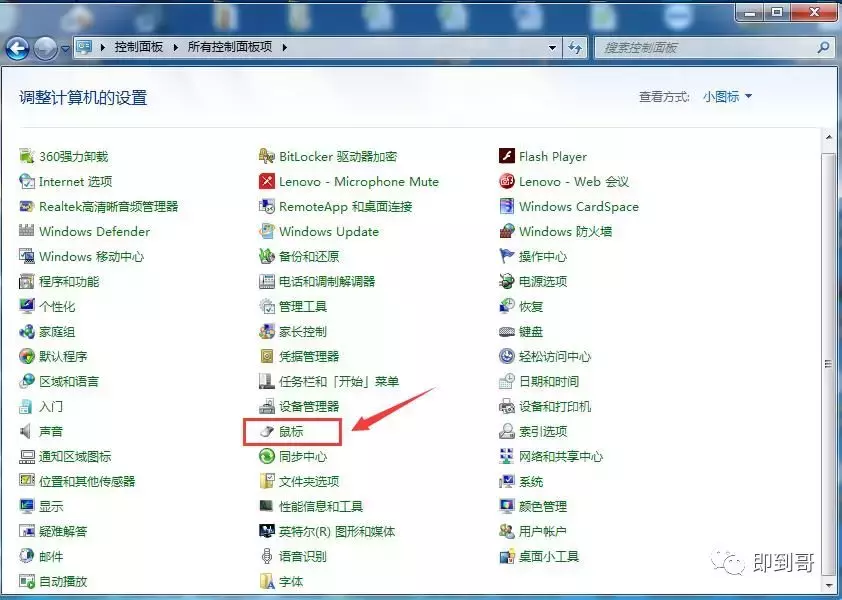Navigate to 控制面板 in the breadcrumb

coord(130,45)
